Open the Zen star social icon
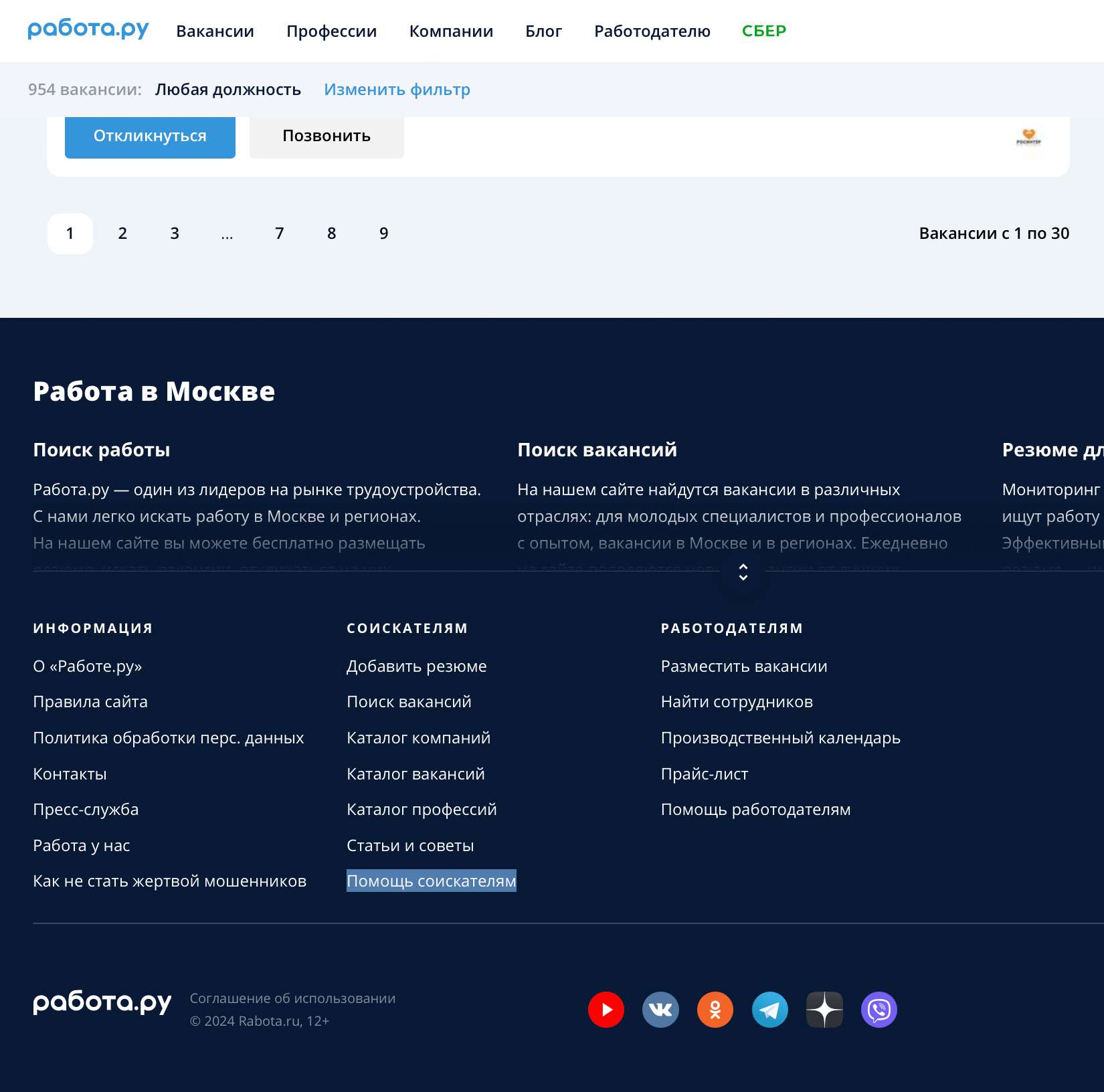This screenshot has width=1104, height=1092. (x=824, y=1009)
